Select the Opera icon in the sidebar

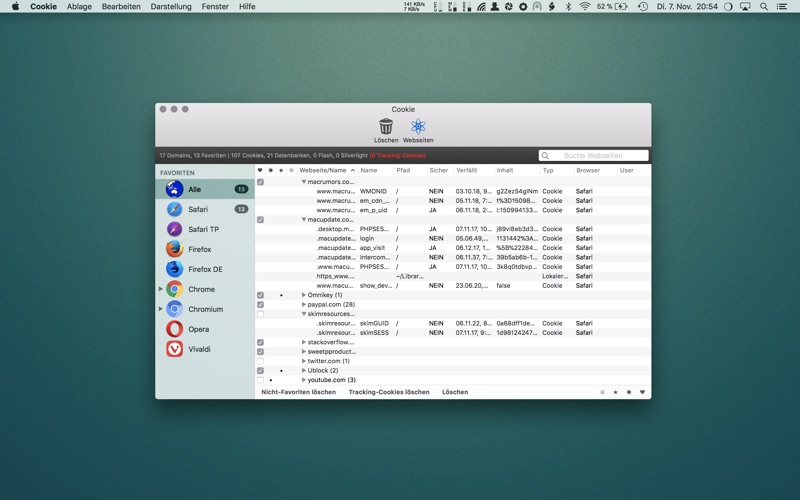click(174, 329)
